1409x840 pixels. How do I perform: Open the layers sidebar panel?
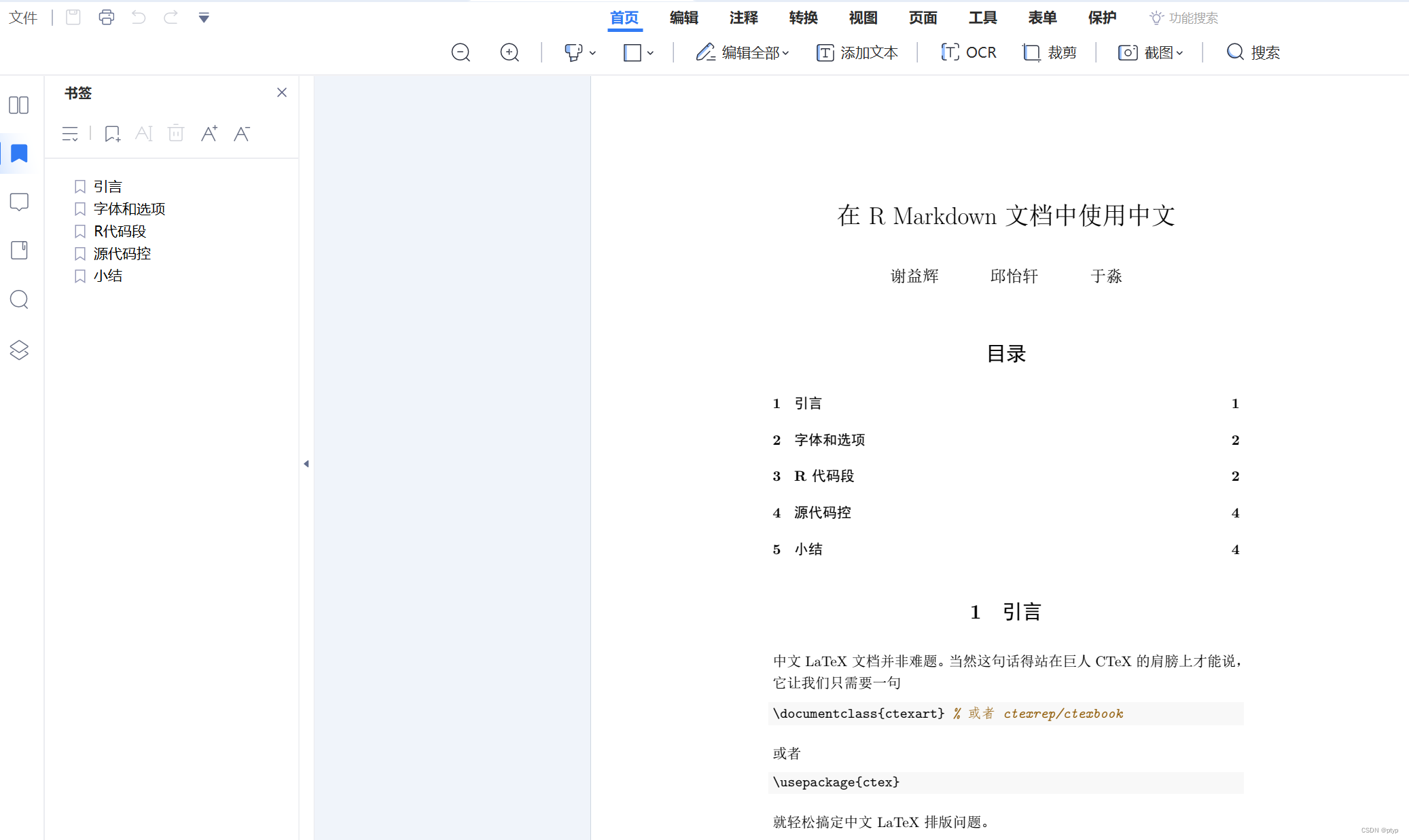tap(19, 350)
